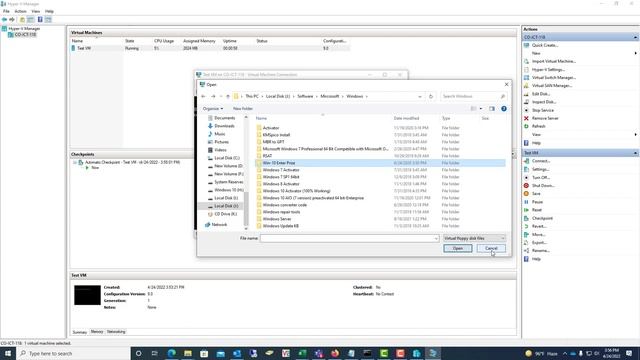
Task: Click the Cancel button in dialog
Action: tap(491, 248)
